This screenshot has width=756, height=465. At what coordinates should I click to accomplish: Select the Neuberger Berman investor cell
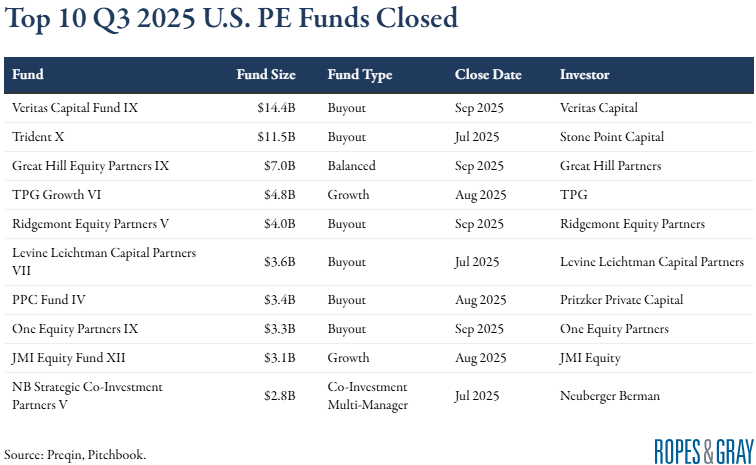click(x=610, y=395)
